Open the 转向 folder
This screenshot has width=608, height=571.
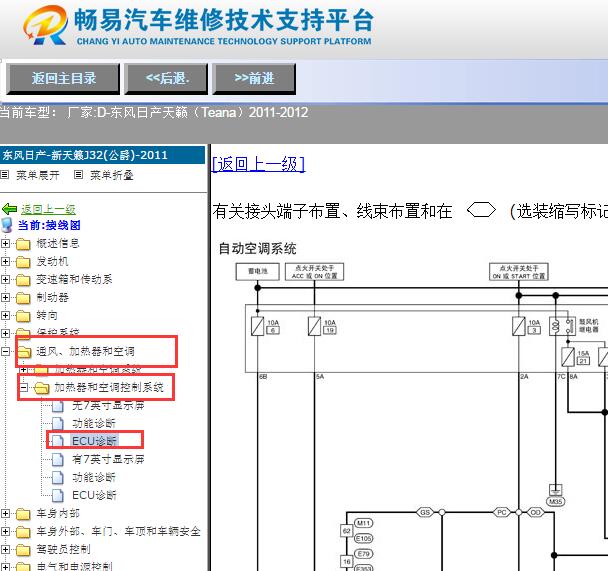tap(47, 316)
